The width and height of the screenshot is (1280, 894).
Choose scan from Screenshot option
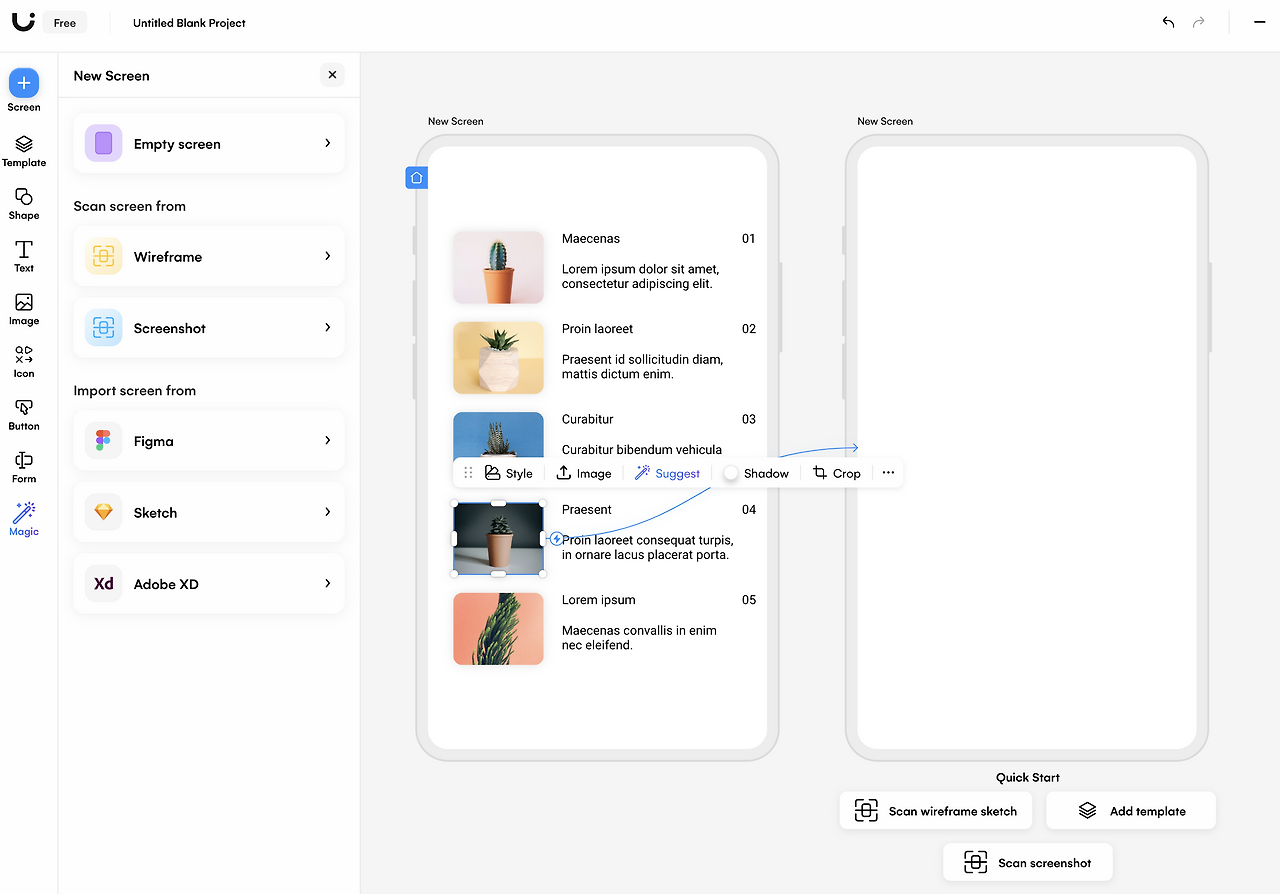click(x=209, y=328)
